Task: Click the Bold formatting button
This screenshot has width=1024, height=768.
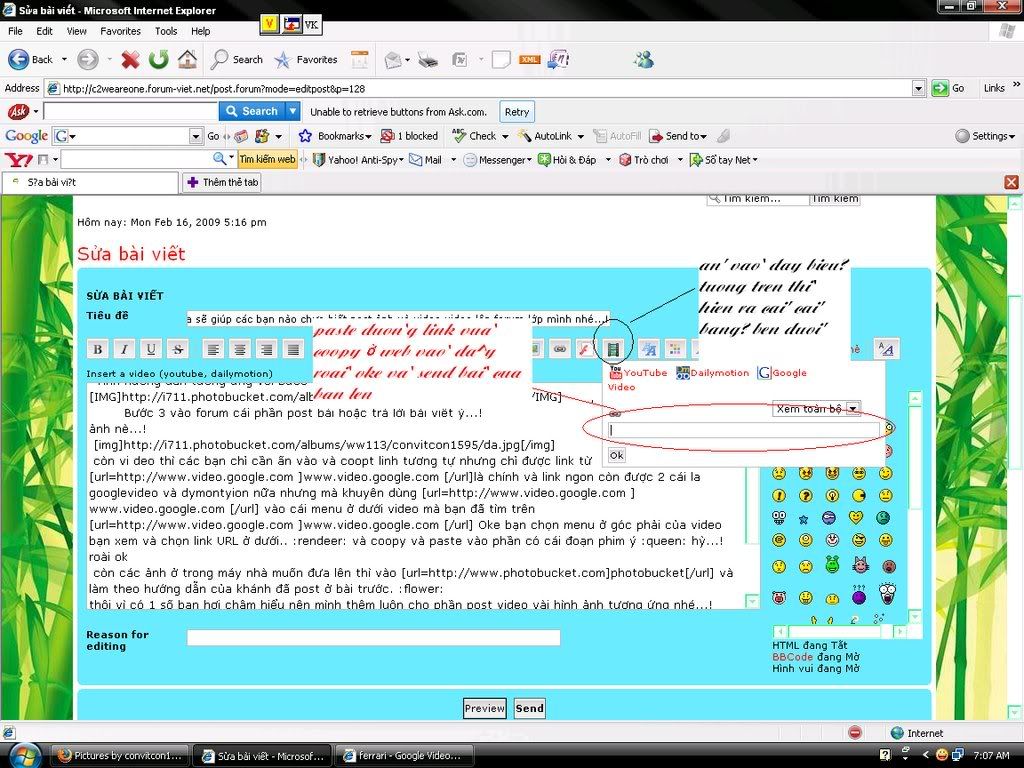Action: click(98, 349)
